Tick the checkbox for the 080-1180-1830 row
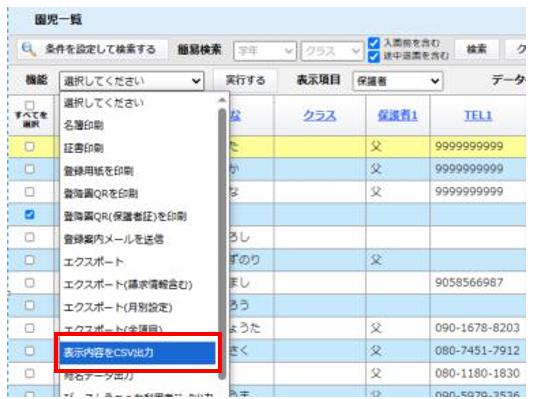Viewport: 533px width, 399px height. 30,374
